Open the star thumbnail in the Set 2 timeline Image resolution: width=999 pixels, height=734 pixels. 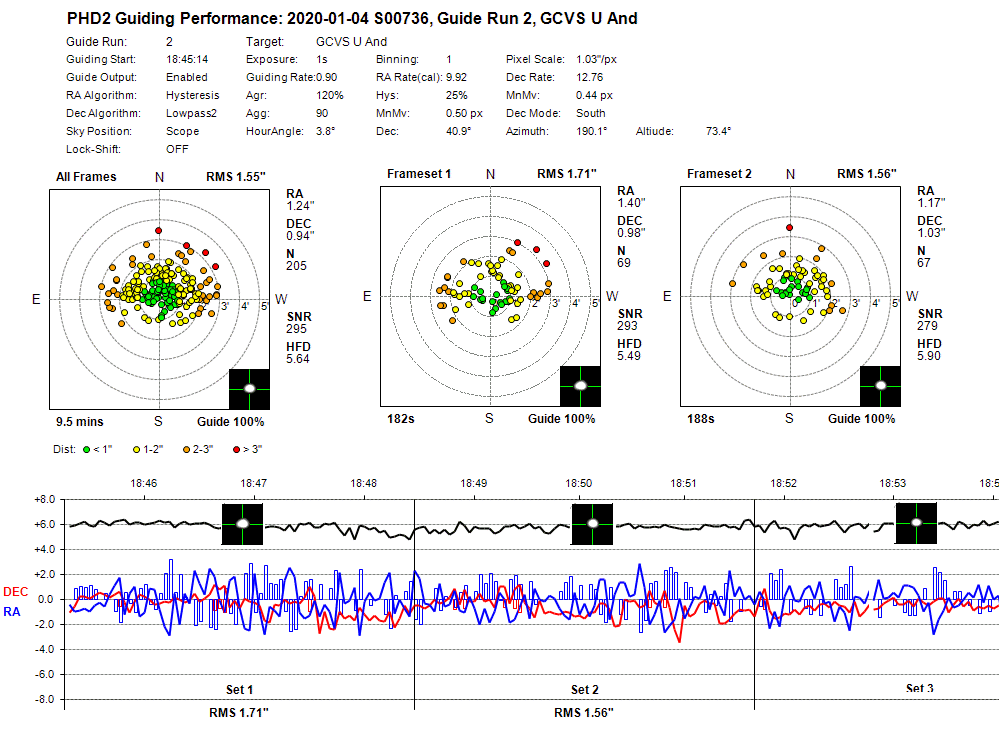click(x=593, y=524)
